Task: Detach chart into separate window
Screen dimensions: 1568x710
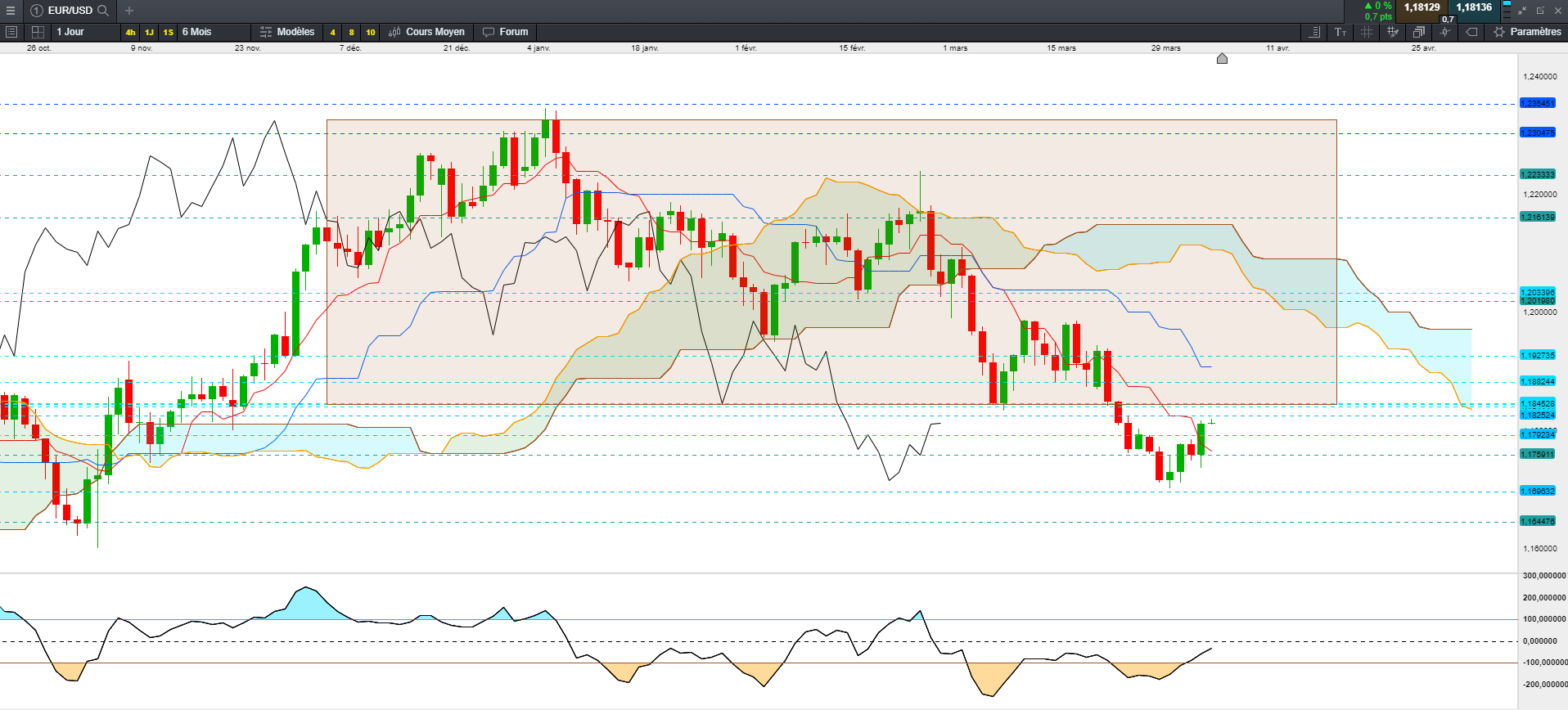Action: (x=1540, y=11)
